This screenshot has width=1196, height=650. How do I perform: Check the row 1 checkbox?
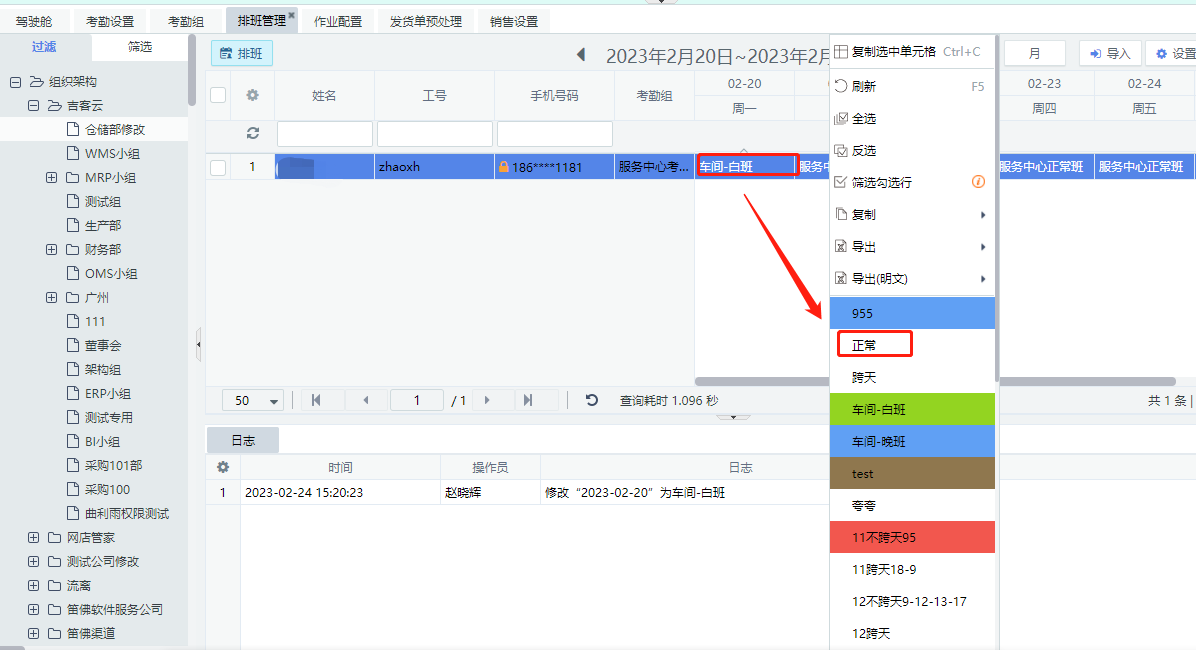[x=218, y=167]
